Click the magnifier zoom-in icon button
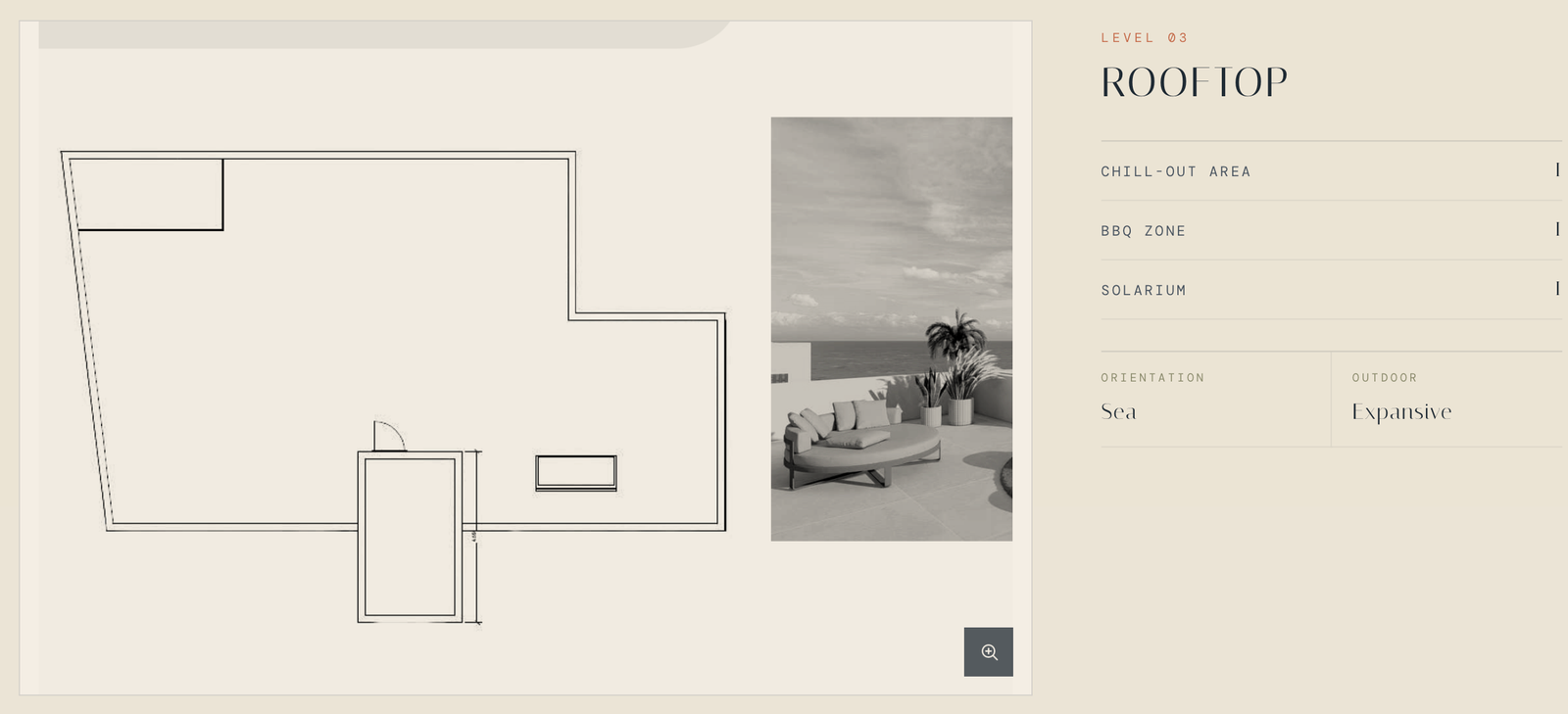Viewport: 1568px width, 714px height. tap(988, 652)
